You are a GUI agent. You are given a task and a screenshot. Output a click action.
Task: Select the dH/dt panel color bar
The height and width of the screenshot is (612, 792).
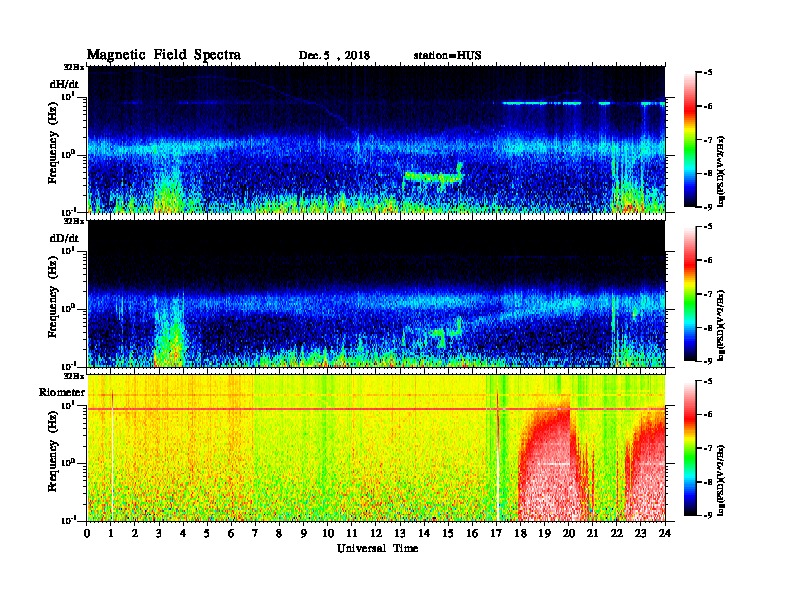click(x=690, y=139)
